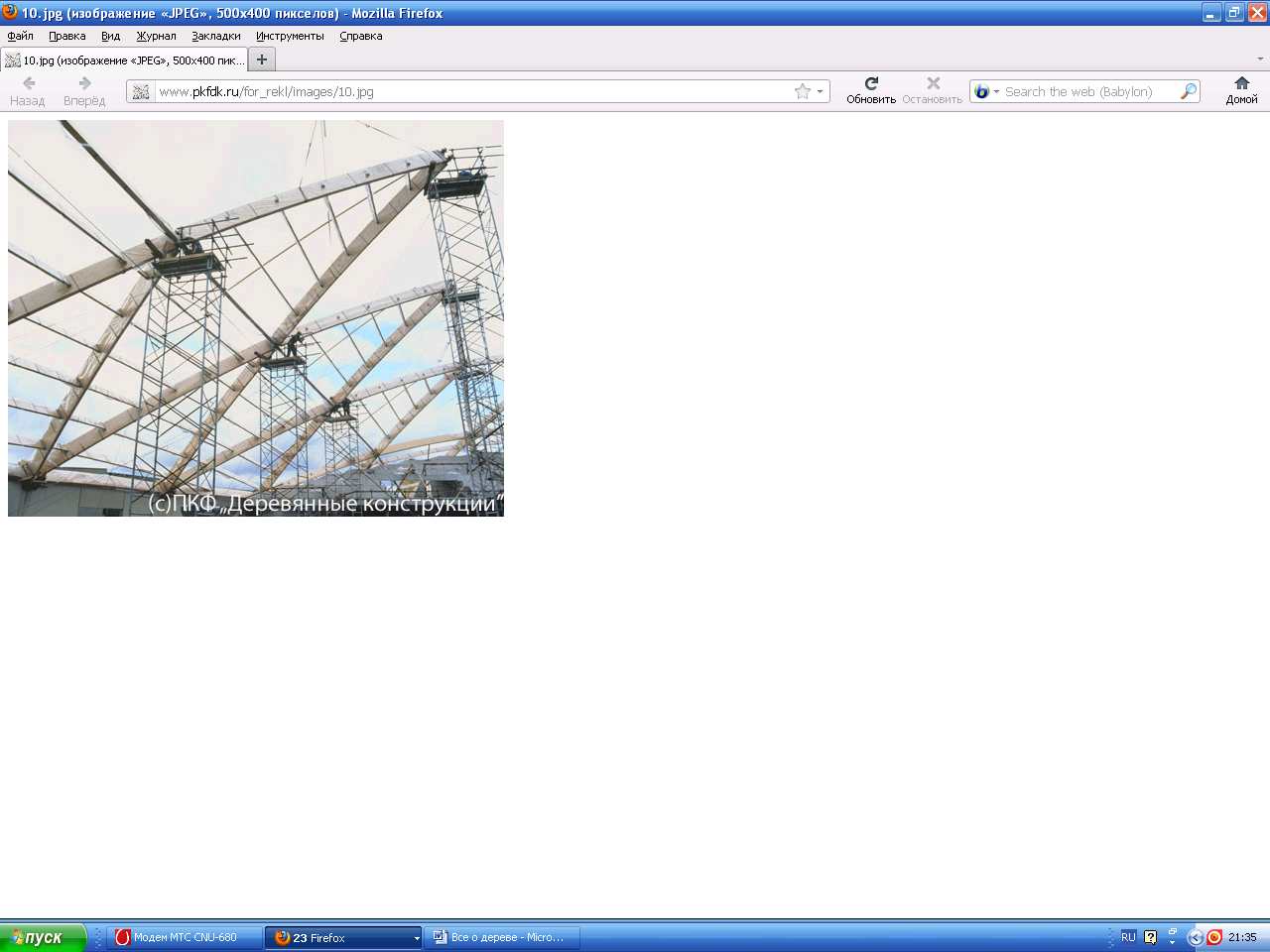Open the Справка menu
Viewport: 1270px width, 952px height.
click(x=360, y=36)
